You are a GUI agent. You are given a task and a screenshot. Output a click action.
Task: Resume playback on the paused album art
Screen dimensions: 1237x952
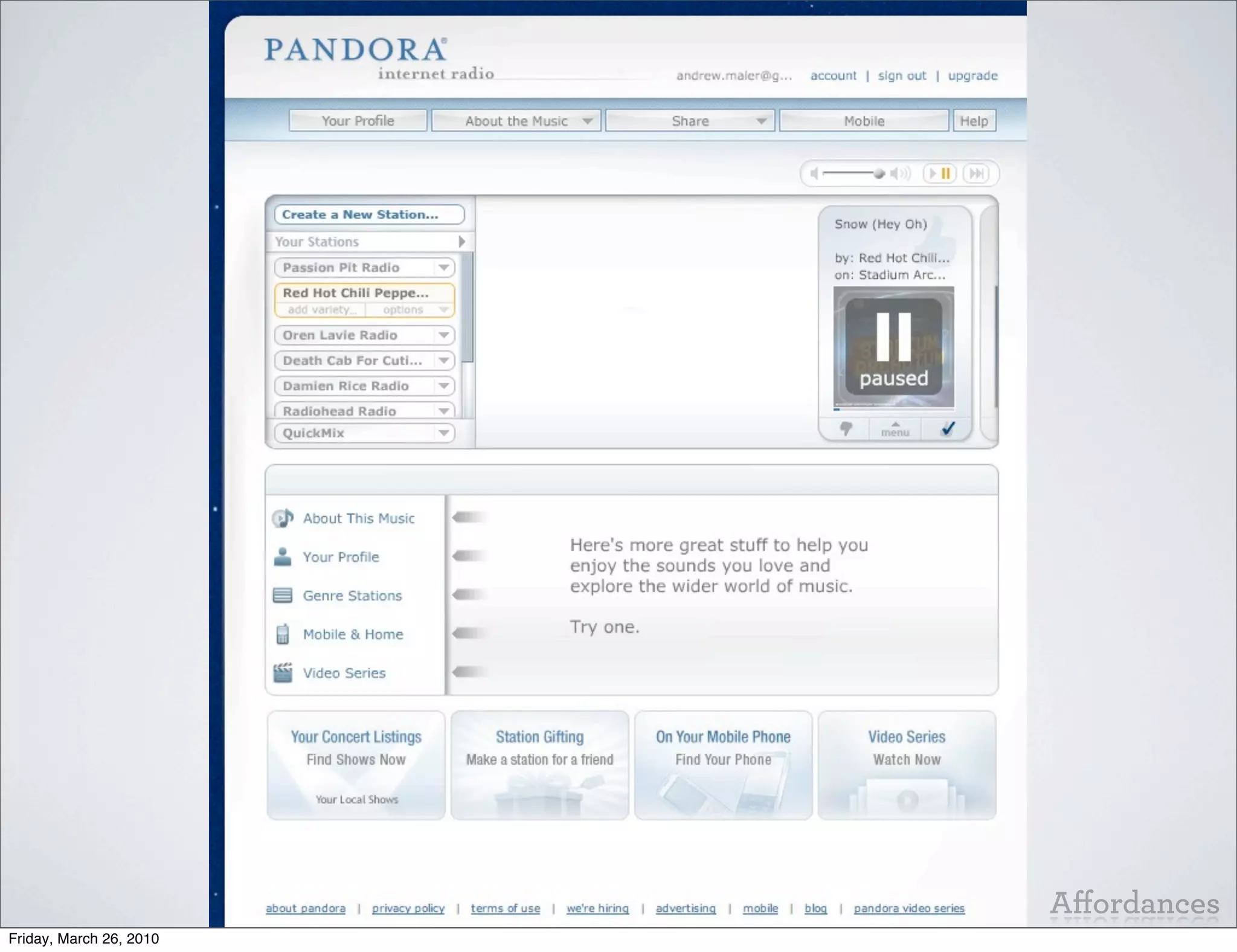pyautogui.click(x=893, y=347)
